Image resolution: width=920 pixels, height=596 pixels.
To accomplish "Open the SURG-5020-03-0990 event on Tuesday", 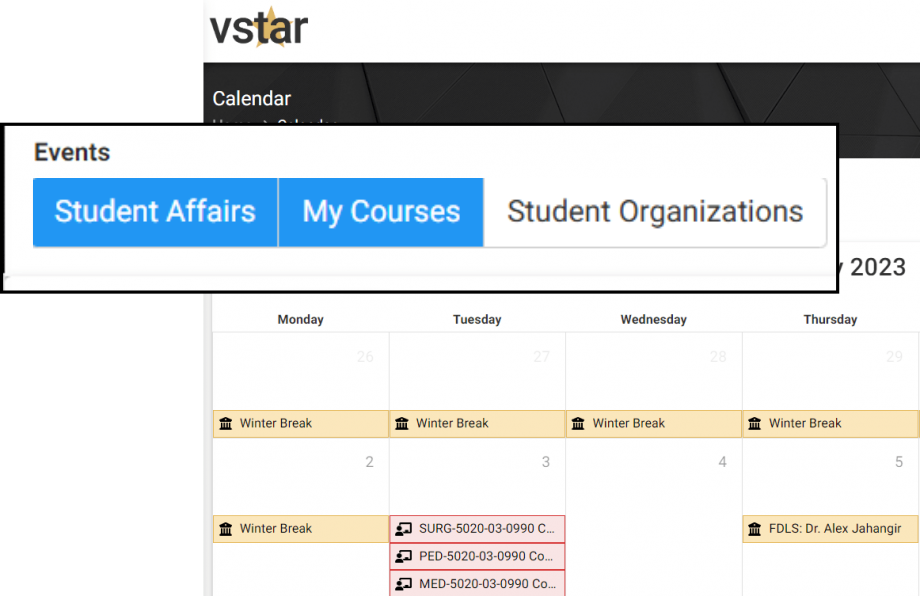I will [477, 529].
